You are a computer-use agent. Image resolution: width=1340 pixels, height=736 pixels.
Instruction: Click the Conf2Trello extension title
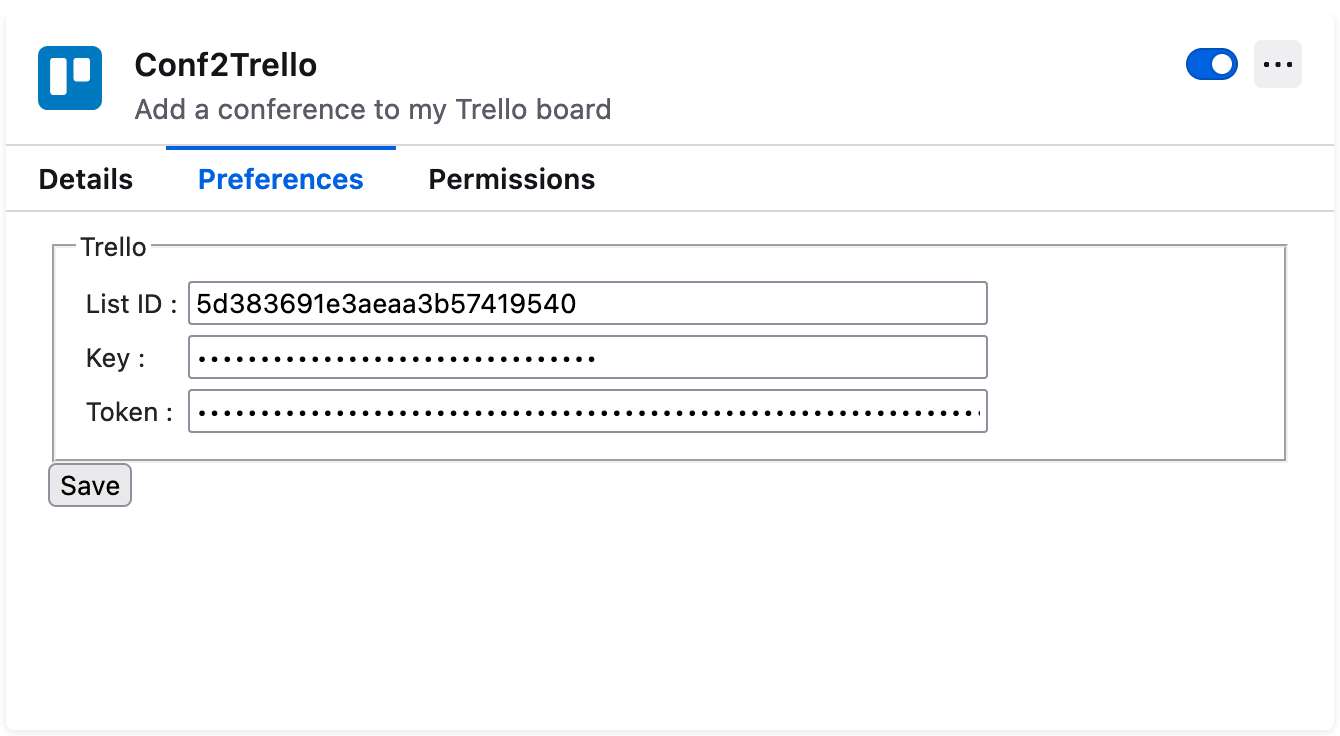(x=226, y=65)
